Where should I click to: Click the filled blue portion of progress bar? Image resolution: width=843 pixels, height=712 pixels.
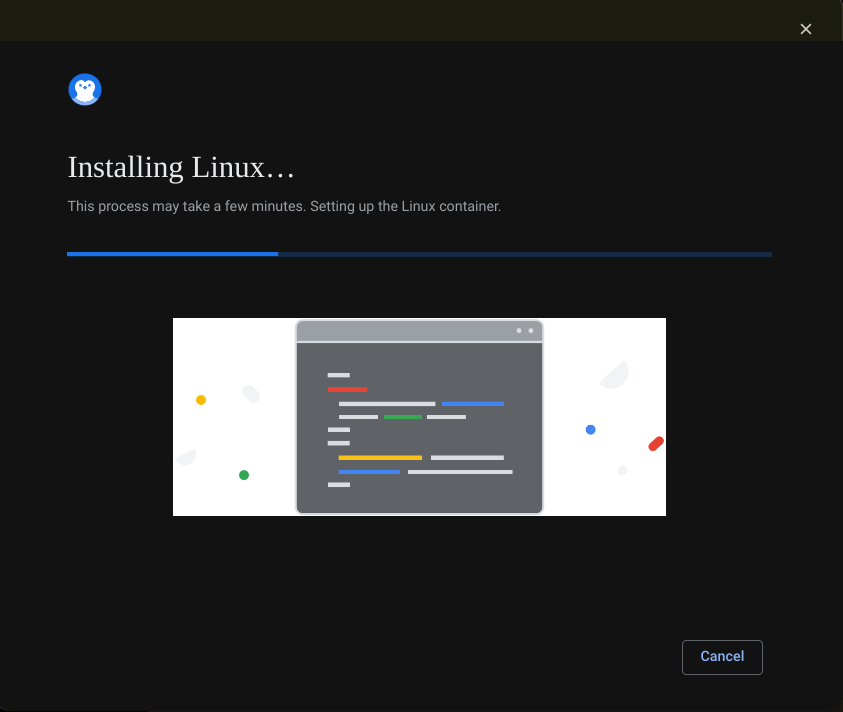pos(172,254)
